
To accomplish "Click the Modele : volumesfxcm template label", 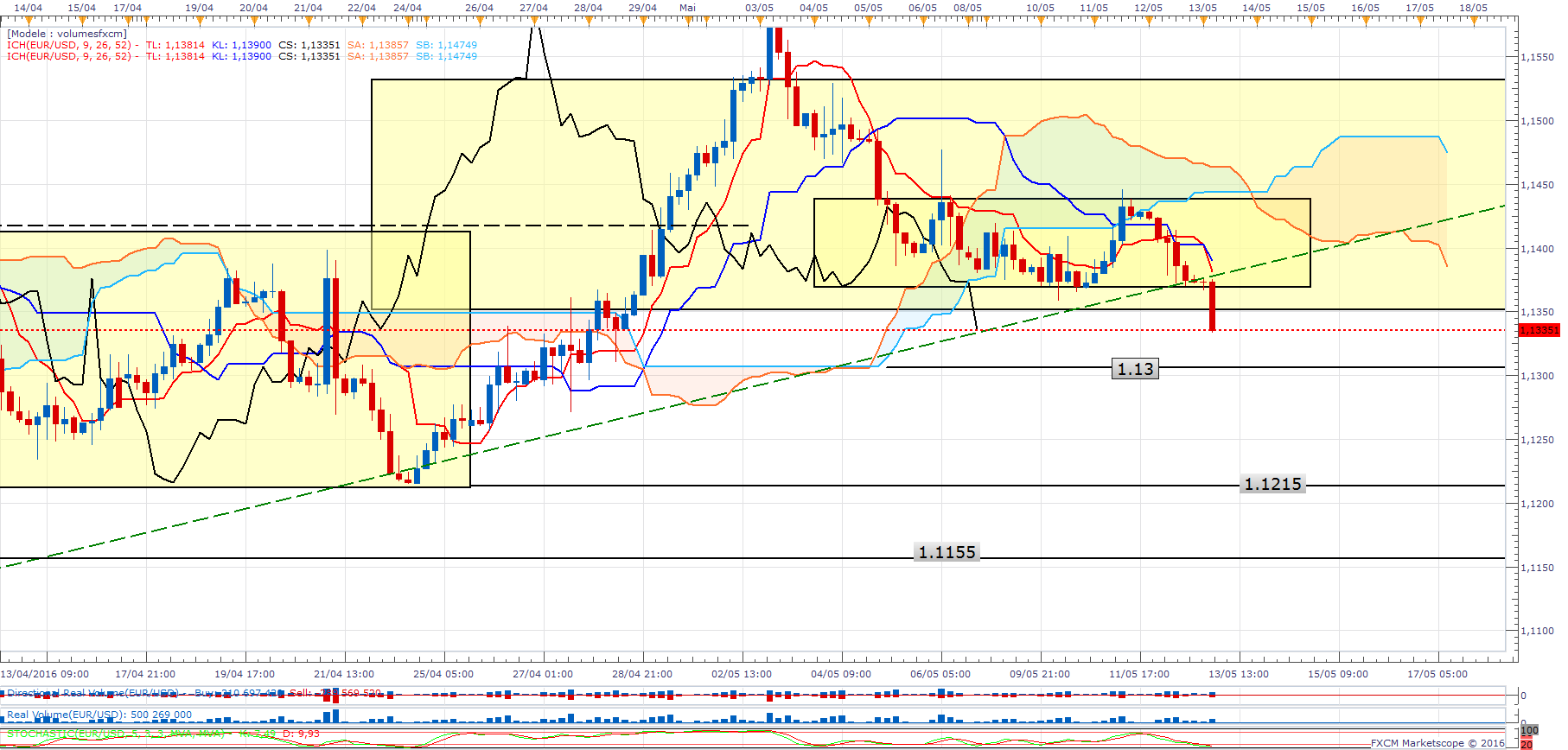I will pyautogui.click(x=67, y=34).
